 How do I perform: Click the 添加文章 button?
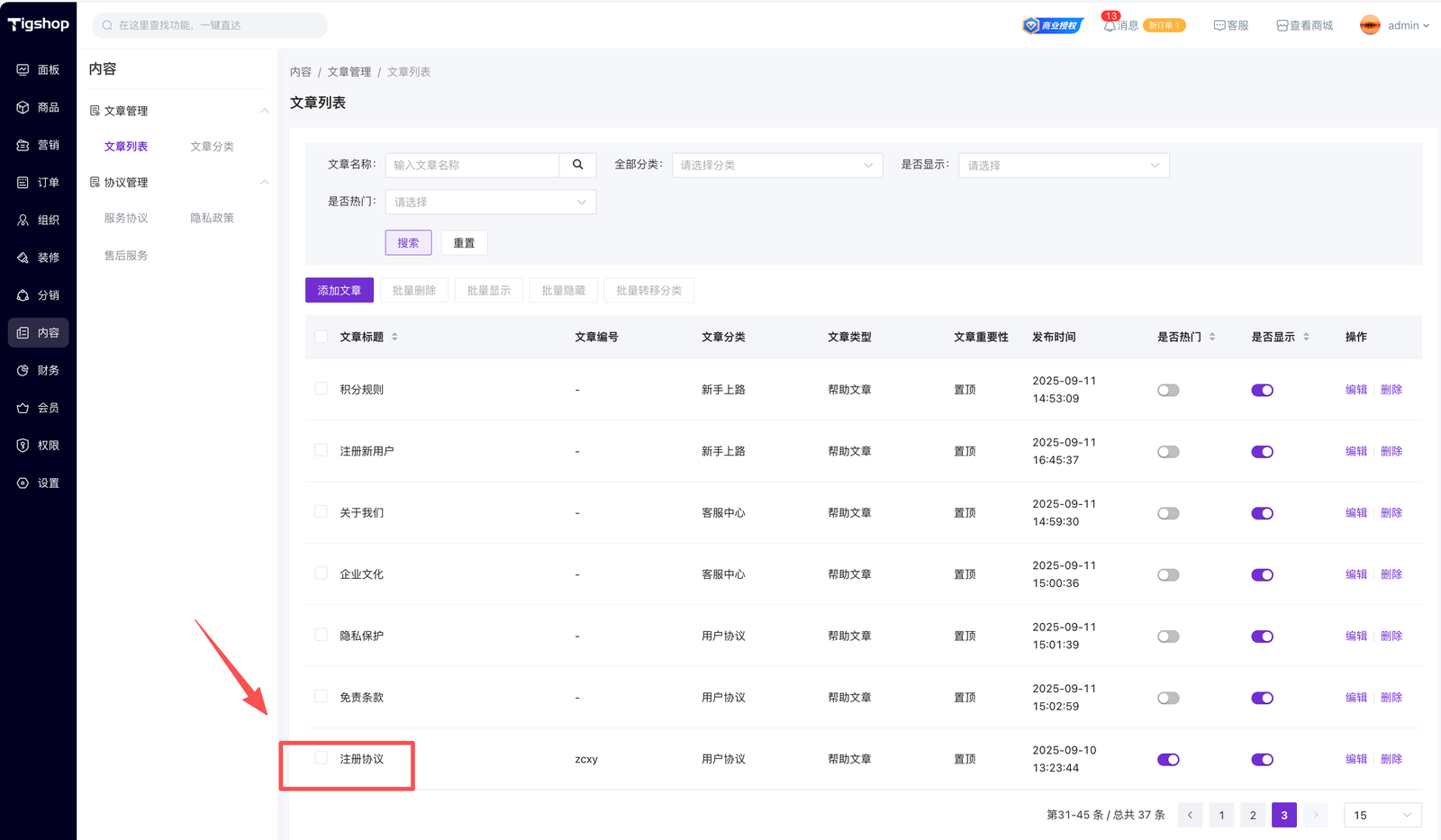click(339, 291)
